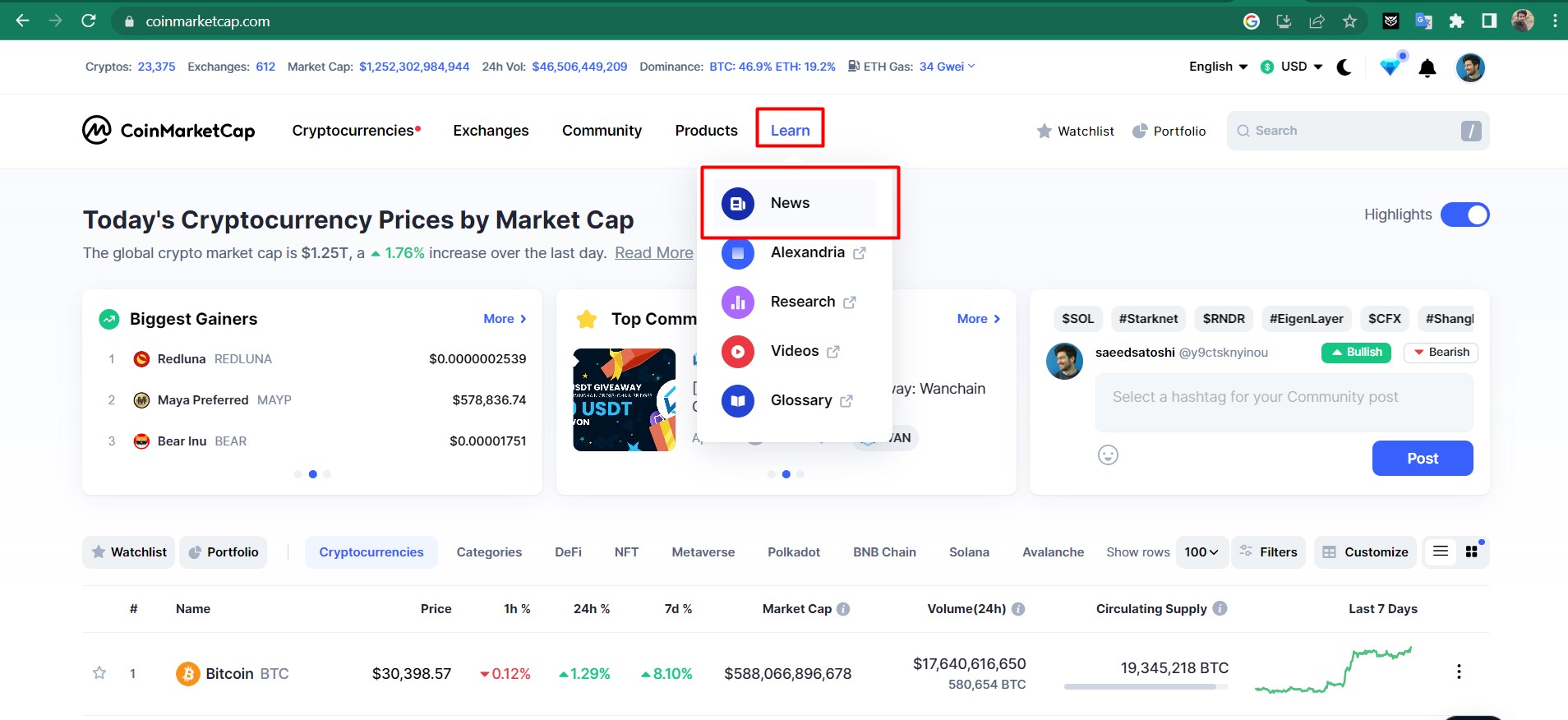Reload the page with refresh icon
This screenshot has height=720, width=1568.
point(89,21)
